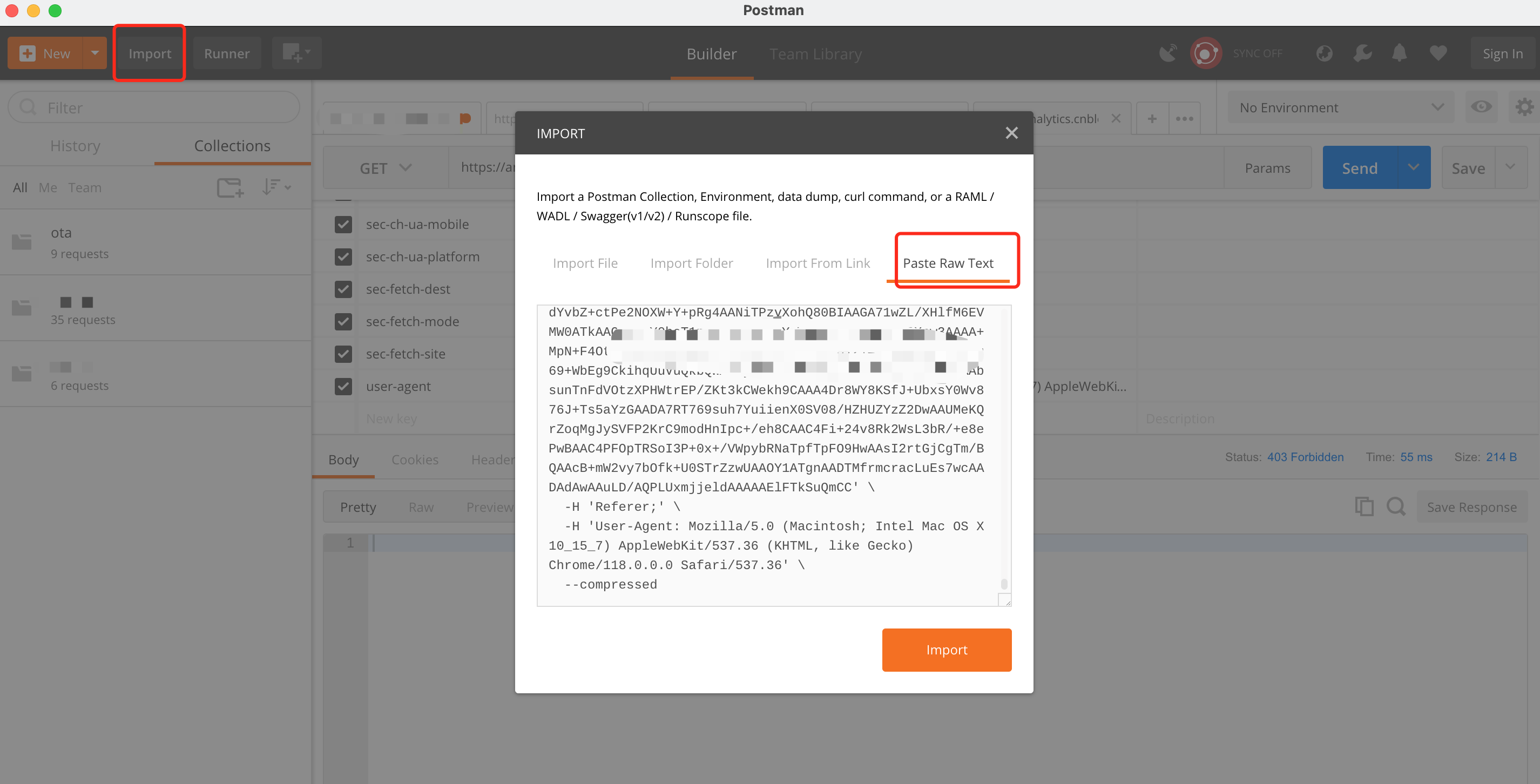This screenshot has height=784, width=1540.
Task: Copy response body using the copy icon
Action: [x=1365, y=506]
